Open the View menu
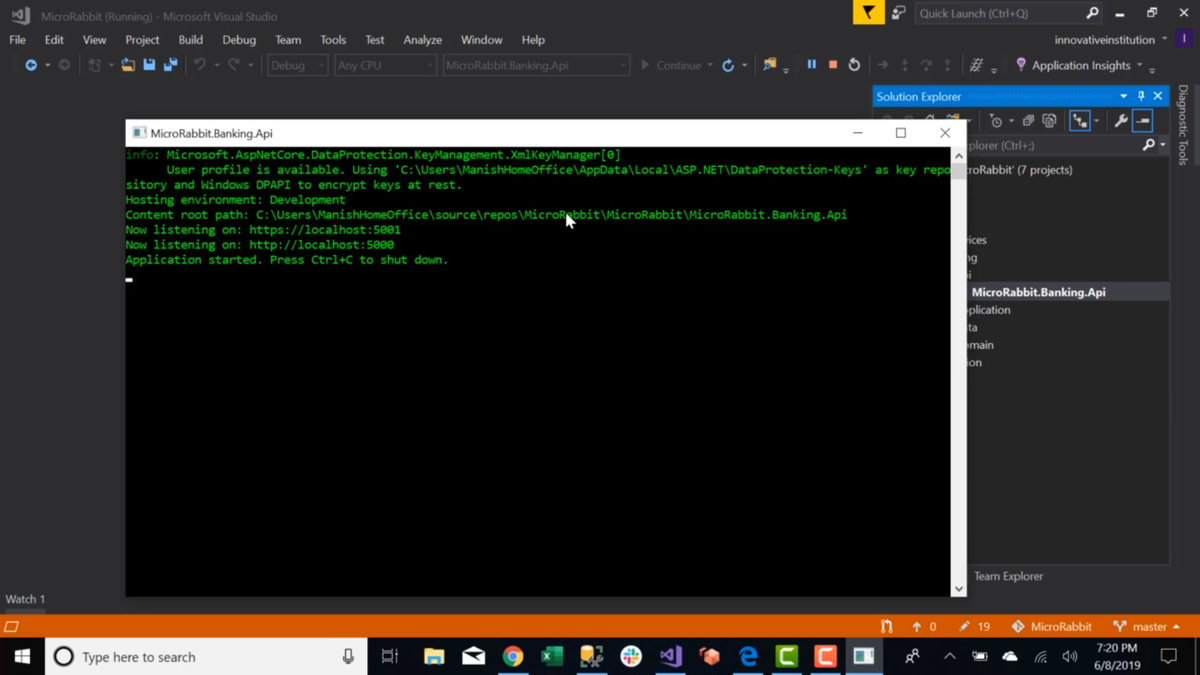The height and width of the screenshot is (675, 1200). (x=94, y=40)
